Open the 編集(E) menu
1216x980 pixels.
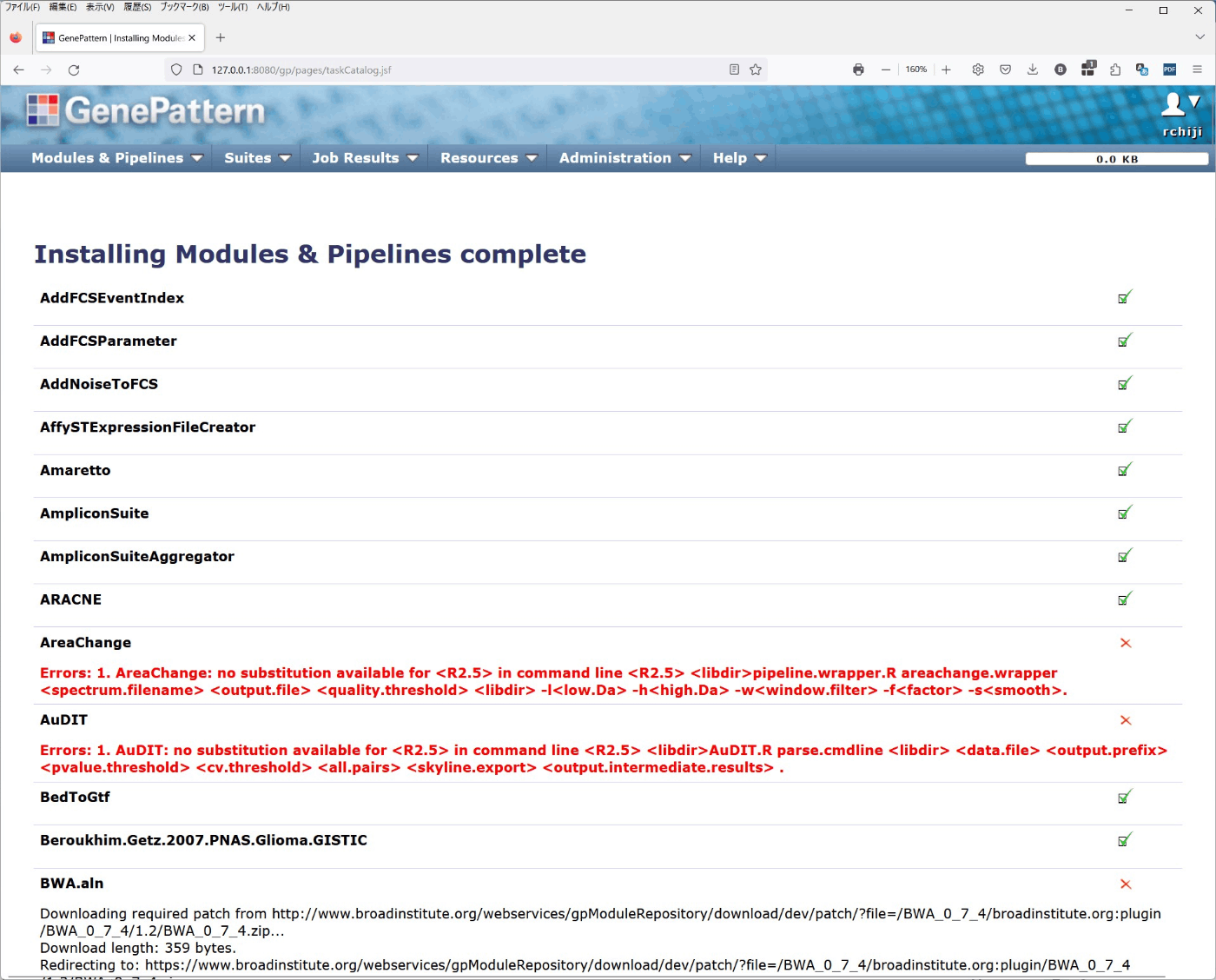click(63, 7)
